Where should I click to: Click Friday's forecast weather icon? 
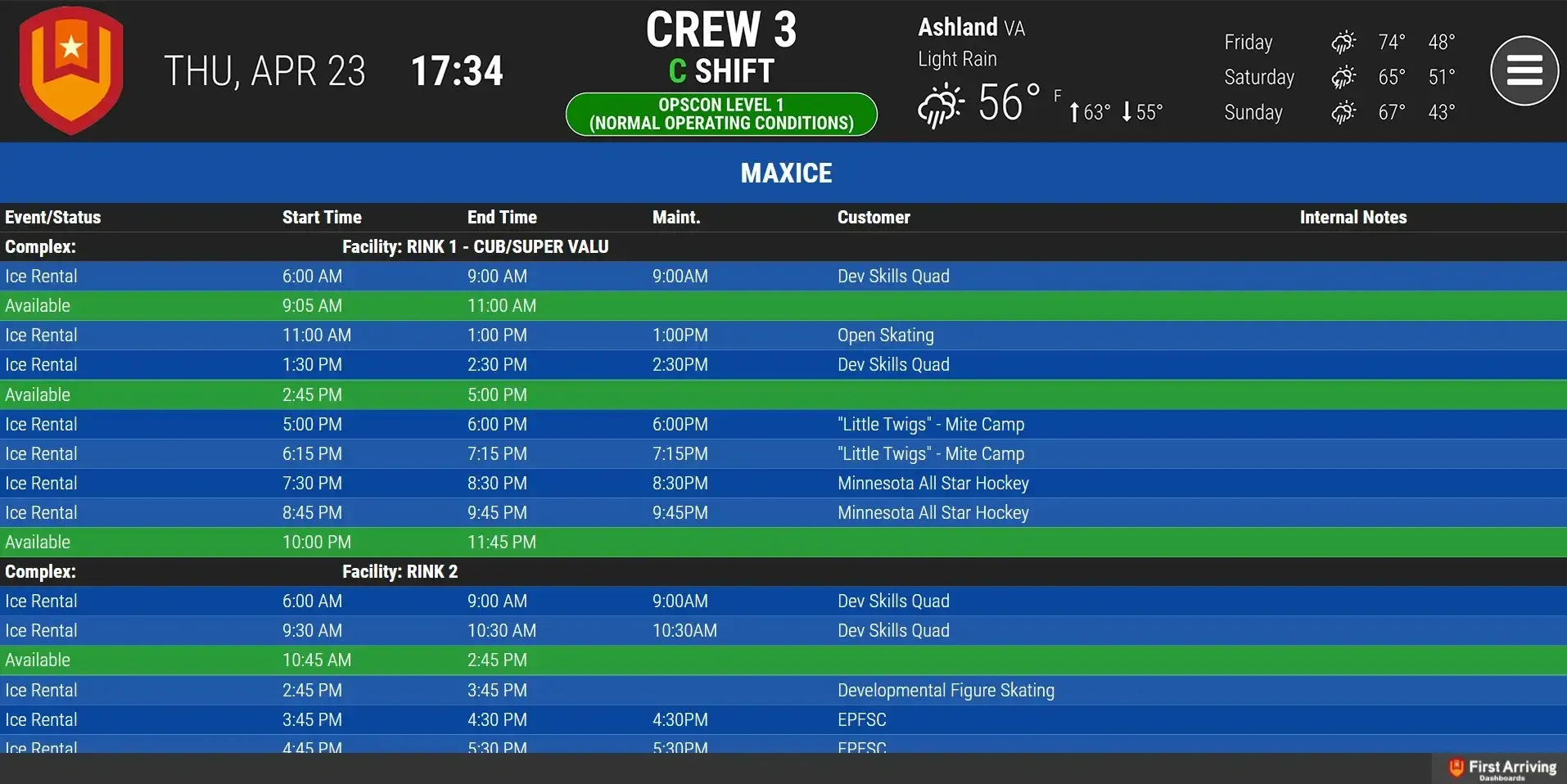click(x=1343, y=42)
